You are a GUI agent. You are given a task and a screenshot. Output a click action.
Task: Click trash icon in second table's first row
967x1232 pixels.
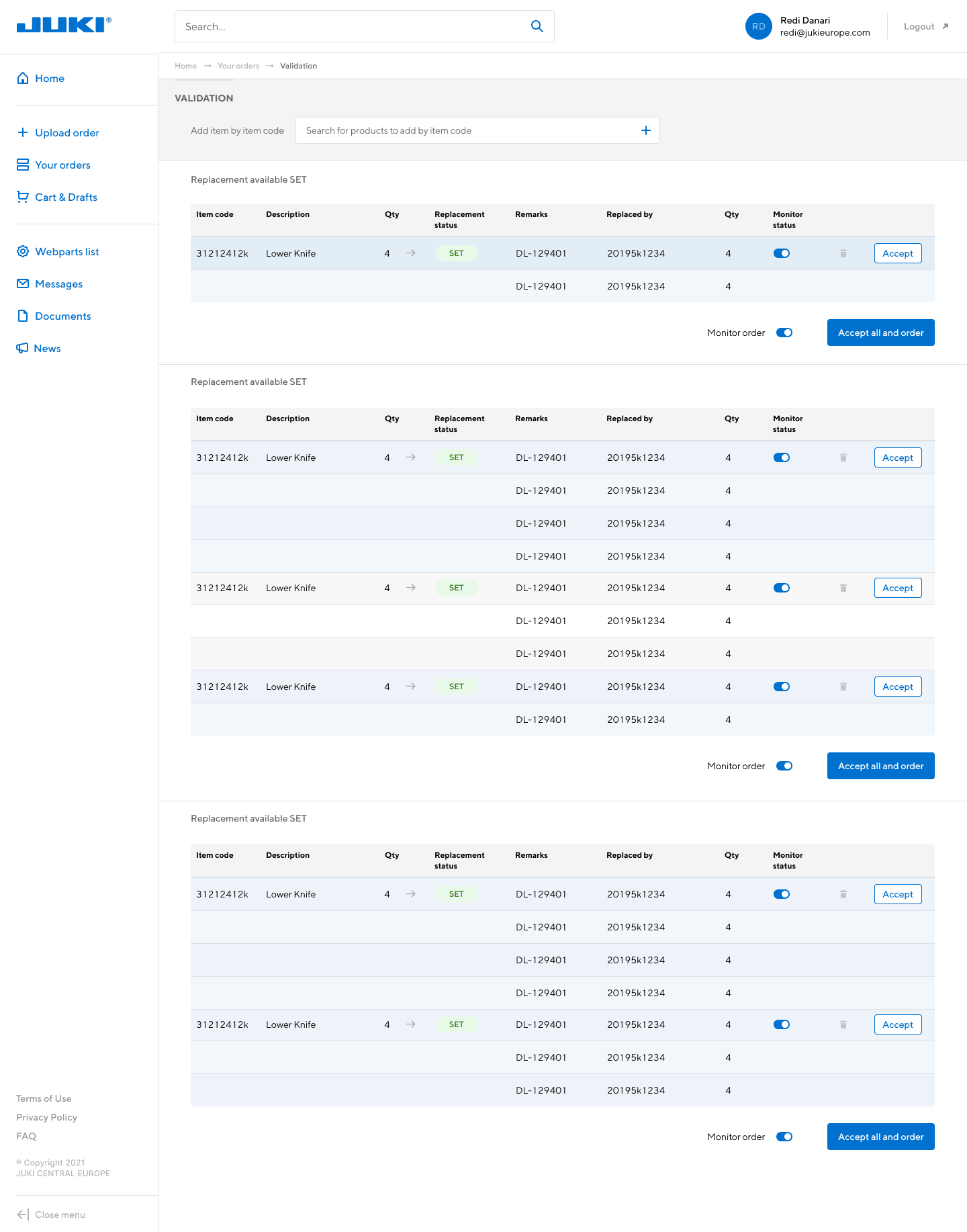pyautogui.click(x=843, y=457)
